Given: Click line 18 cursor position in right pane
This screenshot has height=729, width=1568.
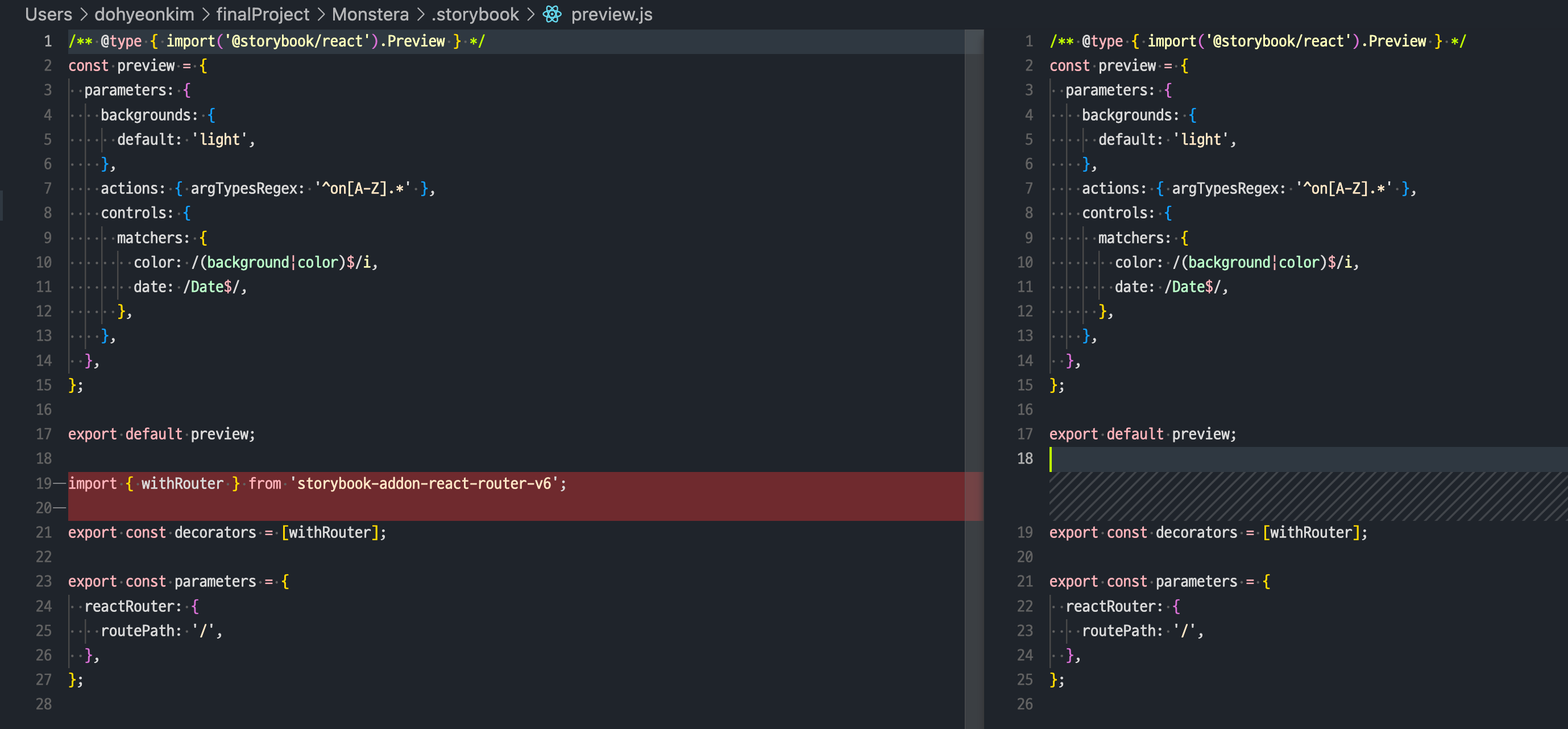Looking at the screenshot, I should [1052, 458].
